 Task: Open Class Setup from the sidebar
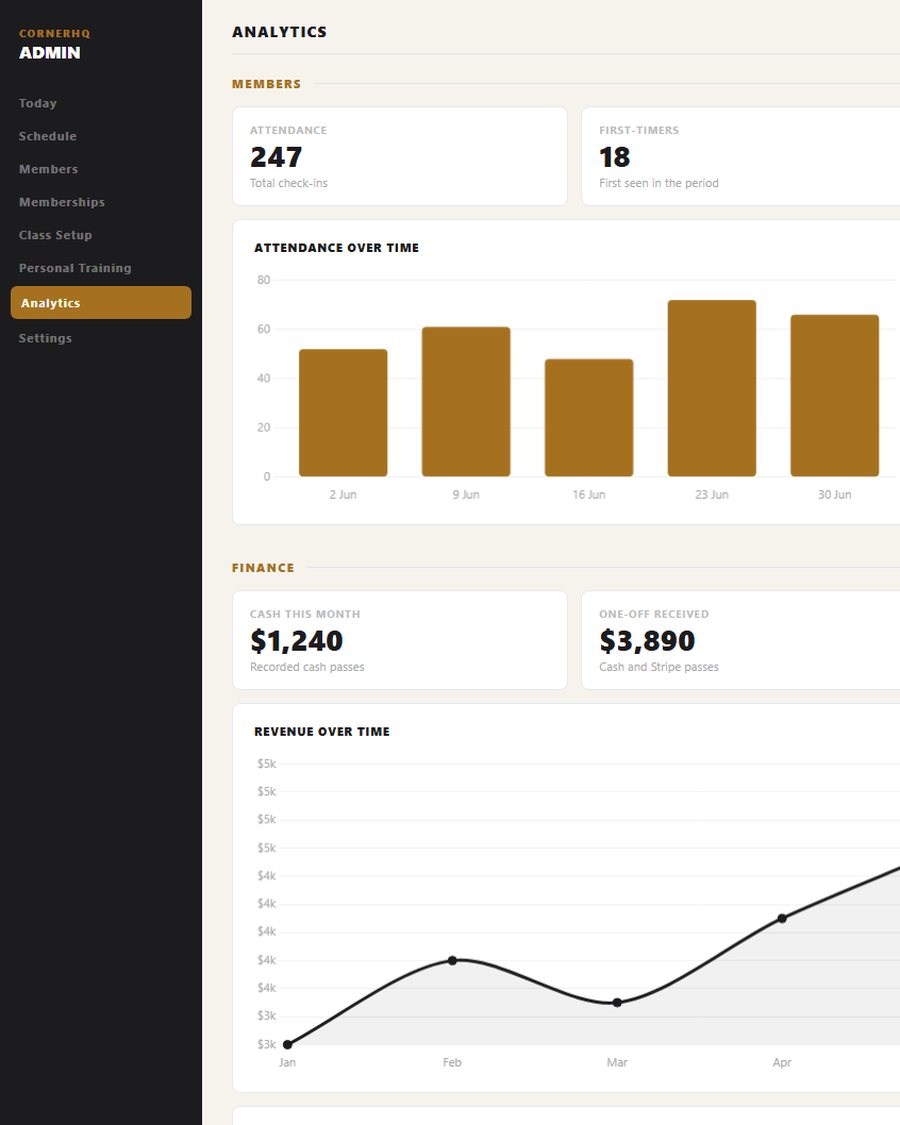55,235
